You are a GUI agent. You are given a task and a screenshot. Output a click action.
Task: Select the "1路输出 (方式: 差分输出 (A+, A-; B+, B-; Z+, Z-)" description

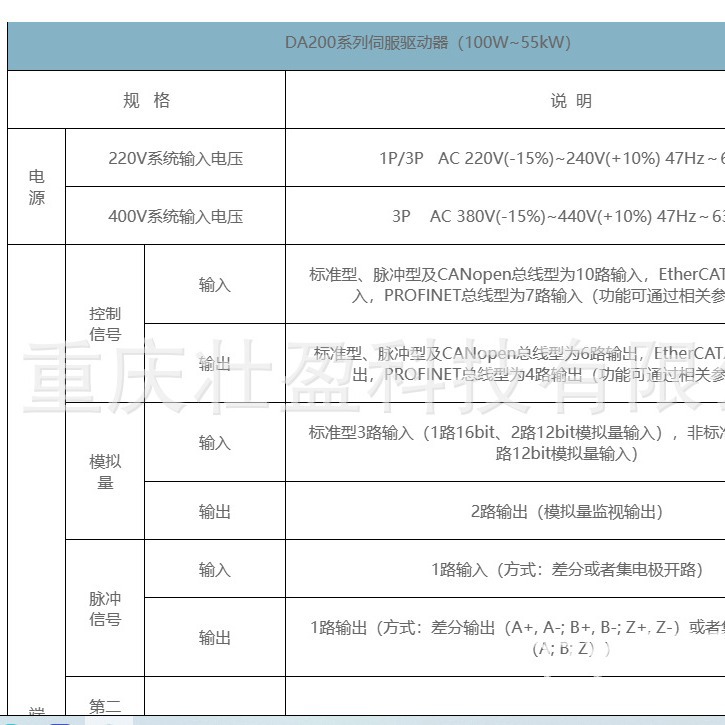tap(495, 627)
